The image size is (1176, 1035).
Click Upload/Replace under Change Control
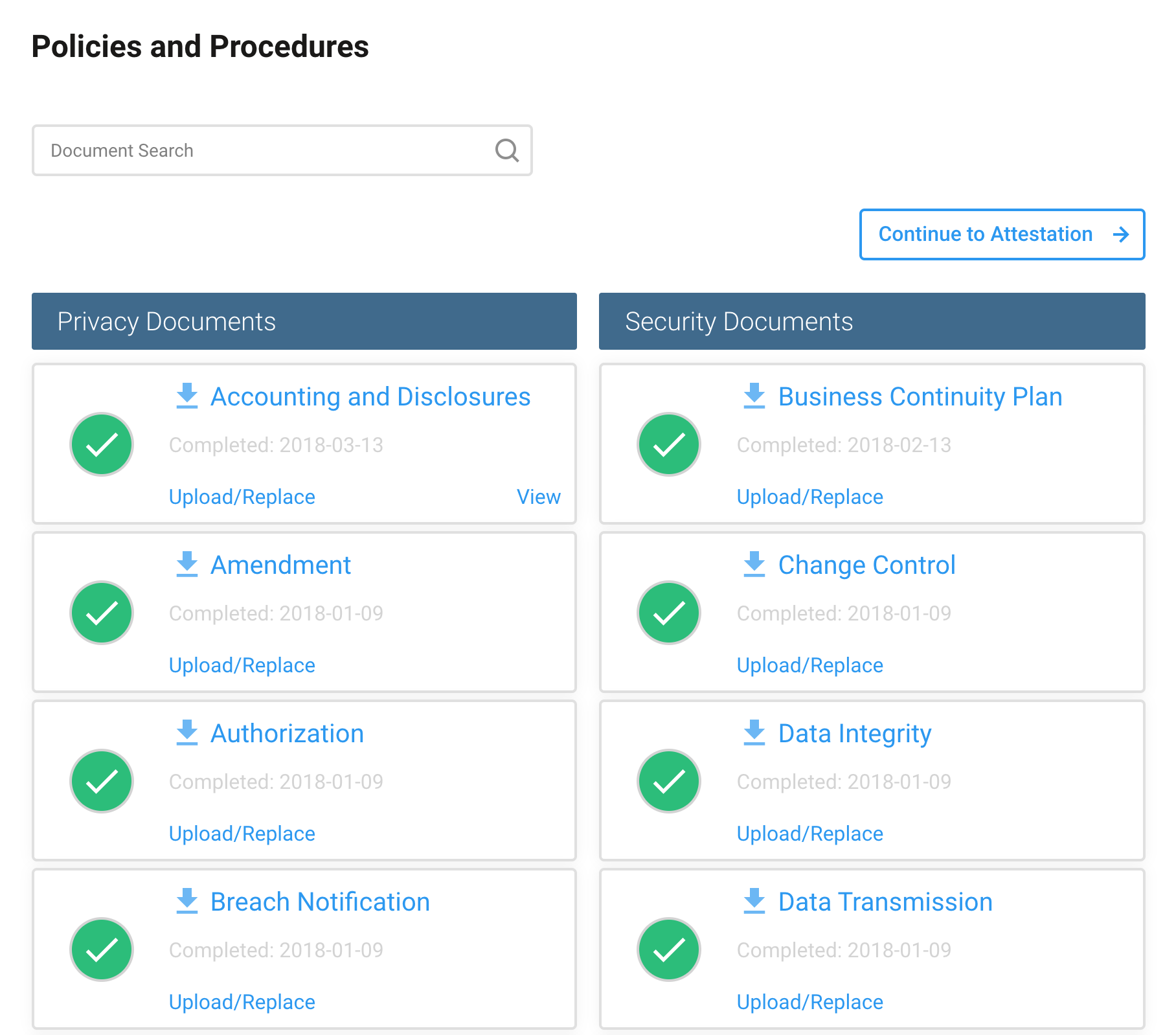tap(809, 665)
